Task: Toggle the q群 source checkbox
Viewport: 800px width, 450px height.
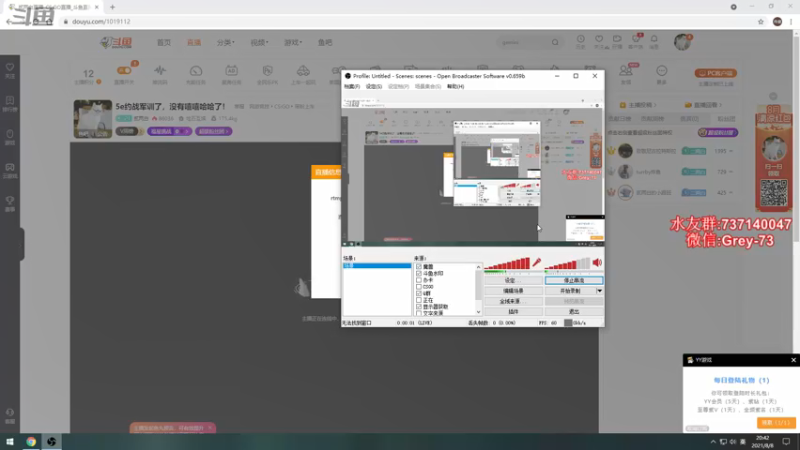Action: (419, 293)
